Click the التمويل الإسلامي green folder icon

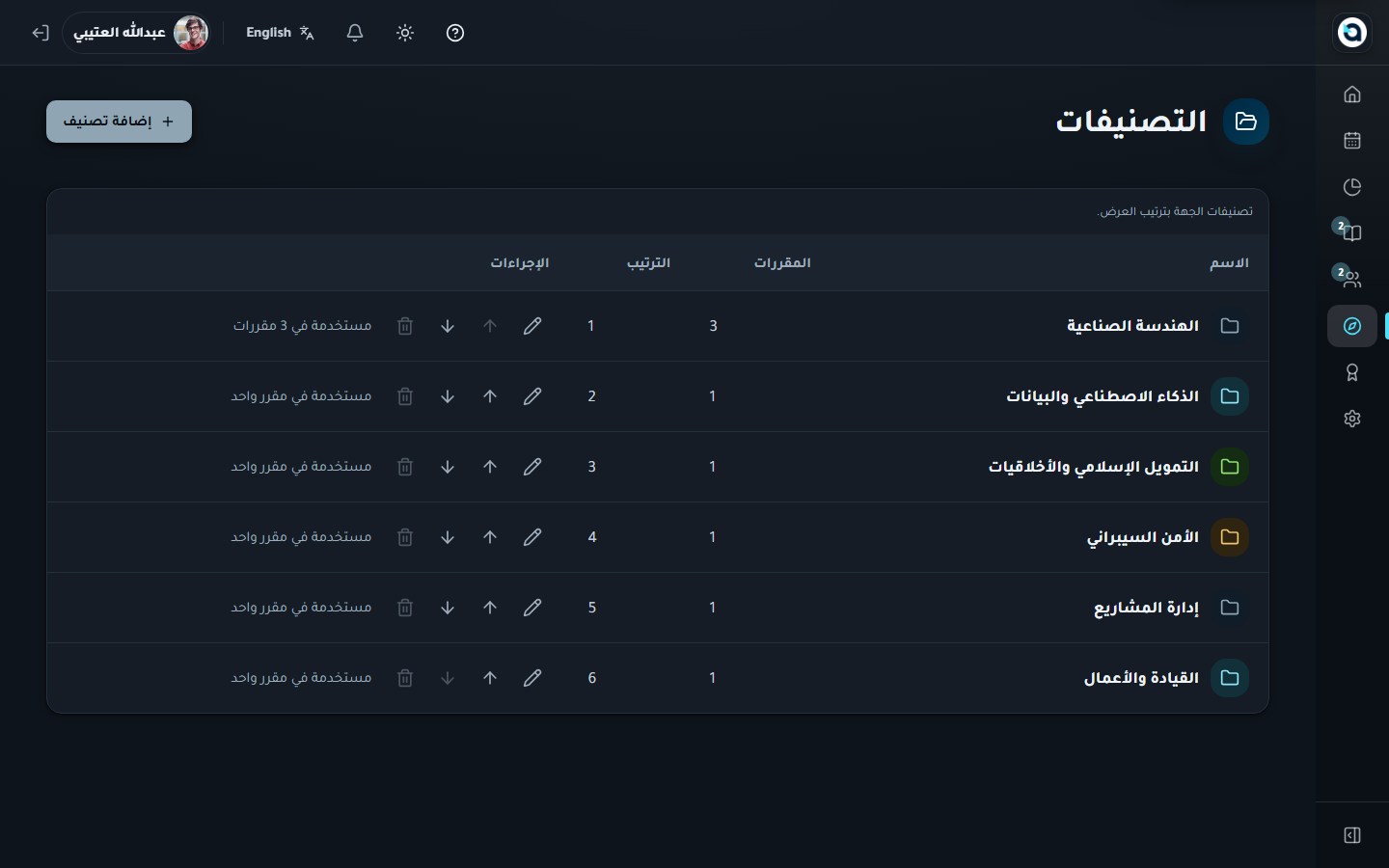pos(1230,467)
